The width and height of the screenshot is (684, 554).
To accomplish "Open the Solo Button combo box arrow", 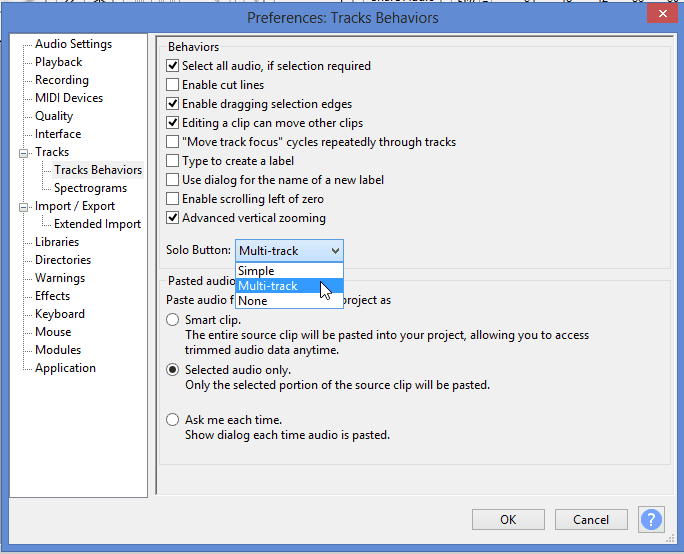I will pyautogui.click(x=335, y=250).
